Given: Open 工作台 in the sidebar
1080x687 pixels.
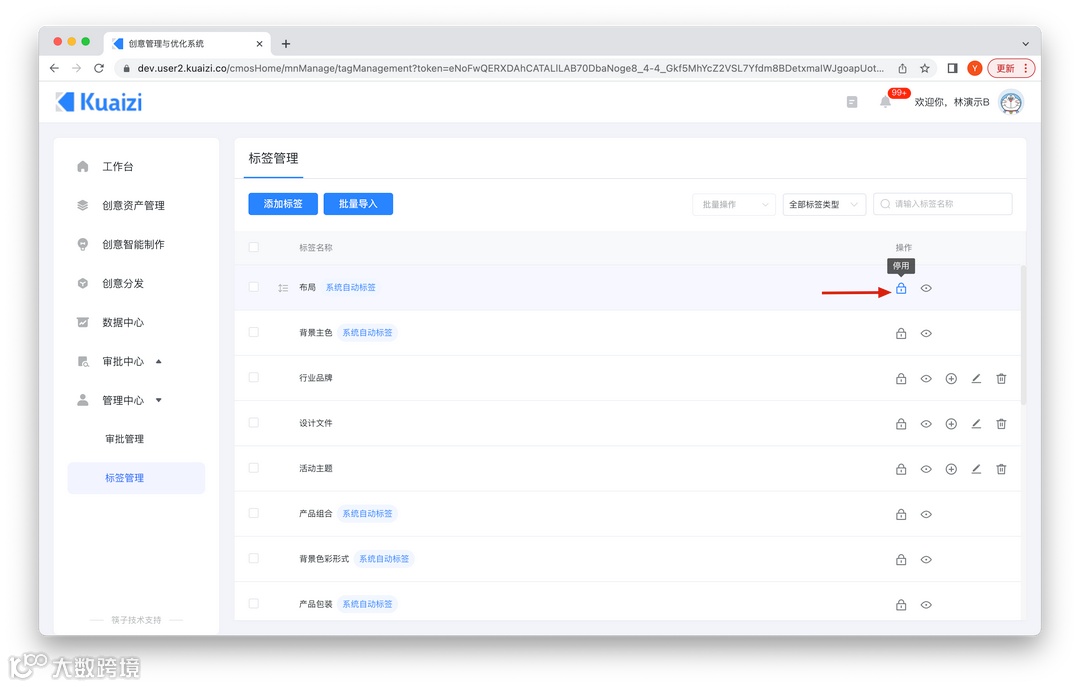Looking at the screenshot, I should (118, 167).
